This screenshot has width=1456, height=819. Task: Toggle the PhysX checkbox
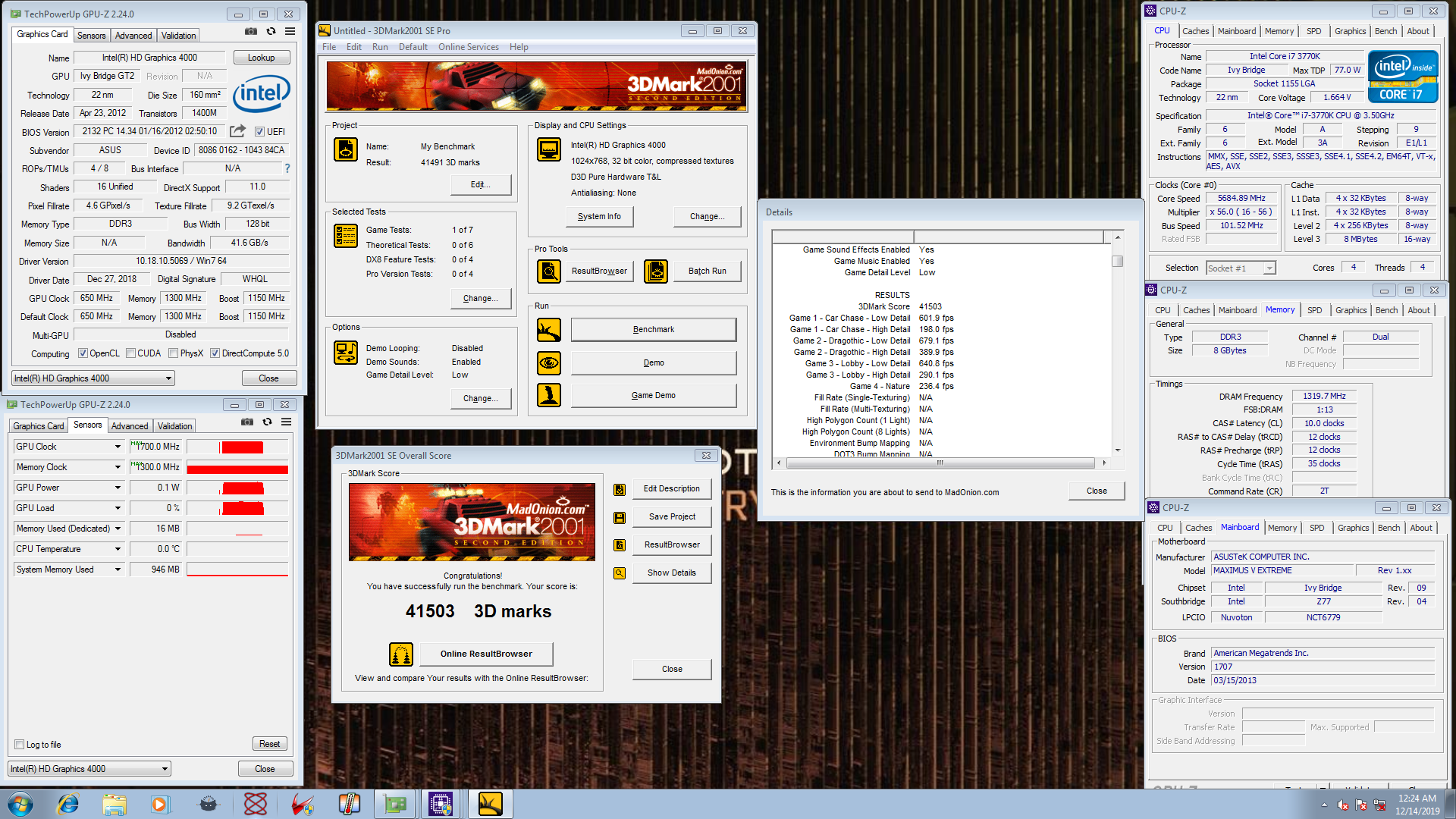click(x=174, y=353)
